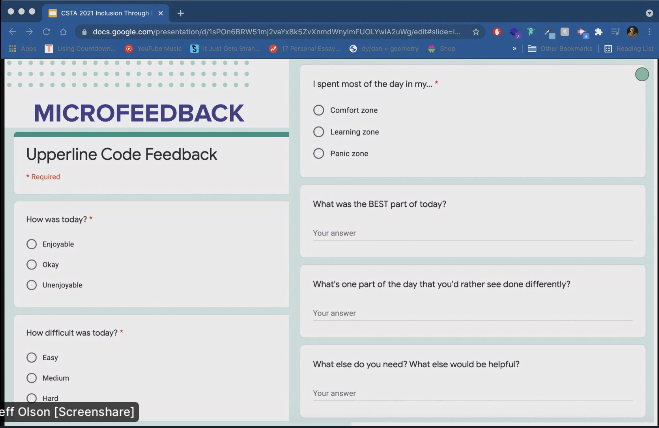Open the YouTube Music bookmark
The height and width of the screenshot is (428, 659).
pyautogui.click(x=153, y=49)
